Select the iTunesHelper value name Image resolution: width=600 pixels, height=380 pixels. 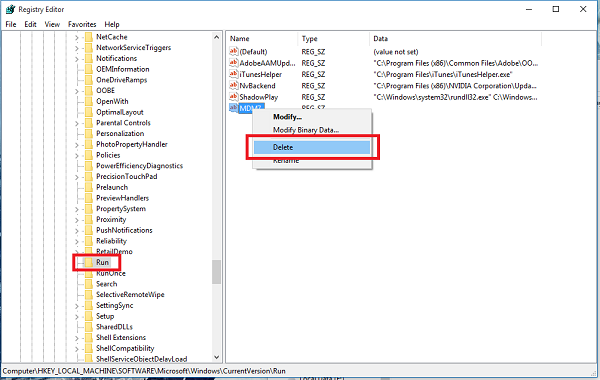click(261, 74)
